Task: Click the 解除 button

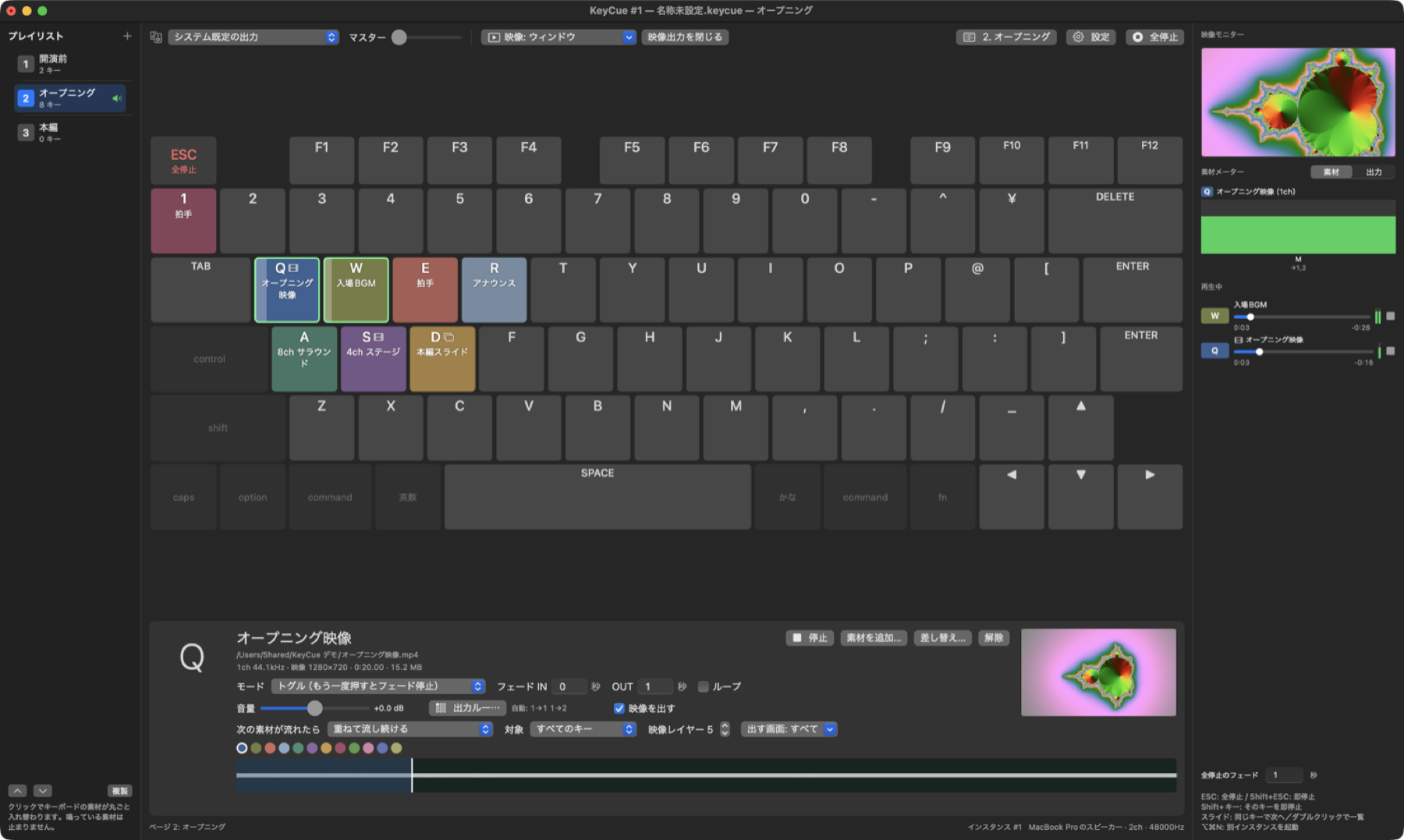Action: click(x=994, y=638)
